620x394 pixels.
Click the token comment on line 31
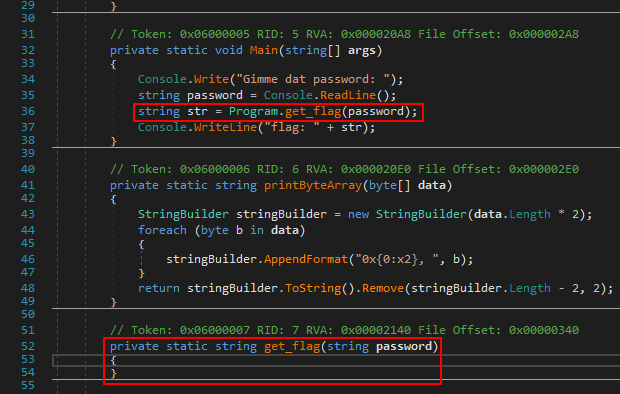[344, 34]
